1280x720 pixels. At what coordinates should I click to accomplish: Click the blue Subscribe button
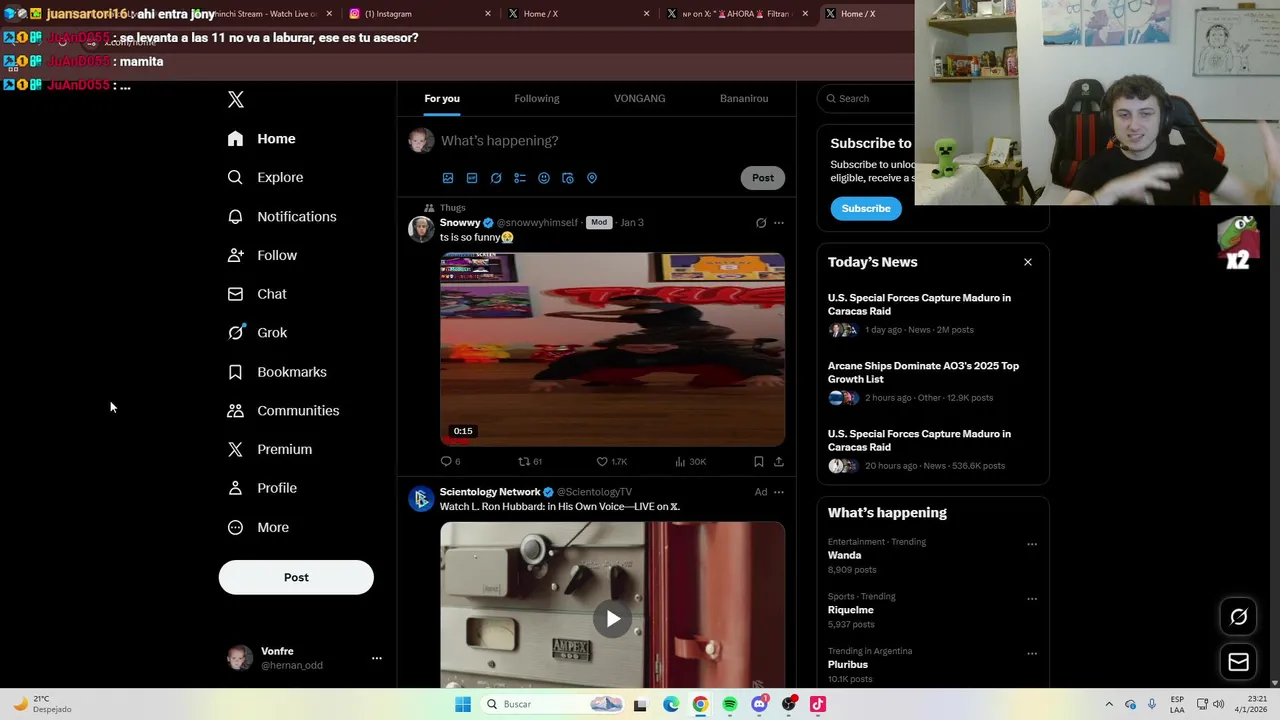coord(866,208)
